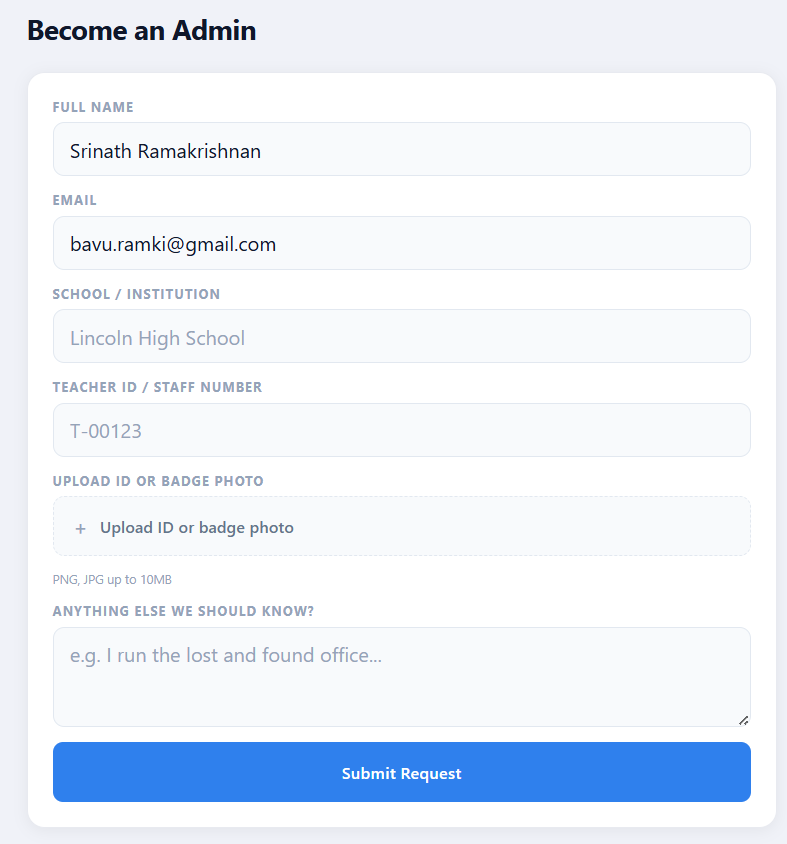Click the FULL NAME field label

(x=93, y=107)
